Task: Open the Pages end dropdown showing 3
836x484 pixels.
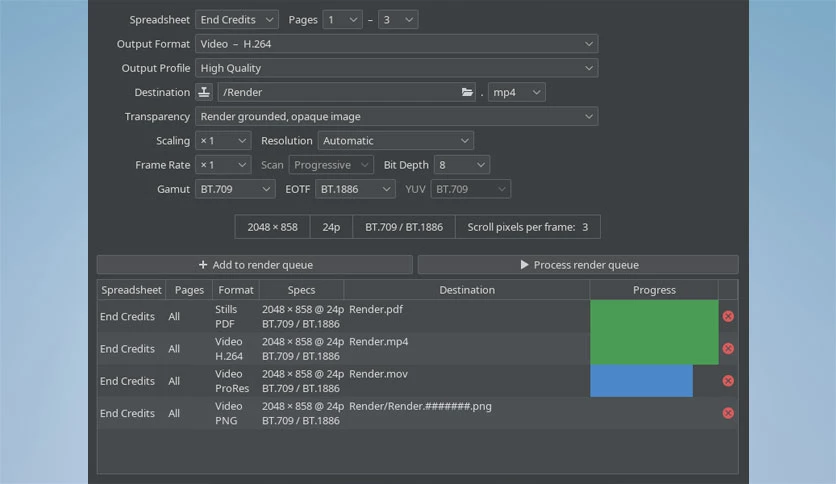Action: [x=398, y=20]
